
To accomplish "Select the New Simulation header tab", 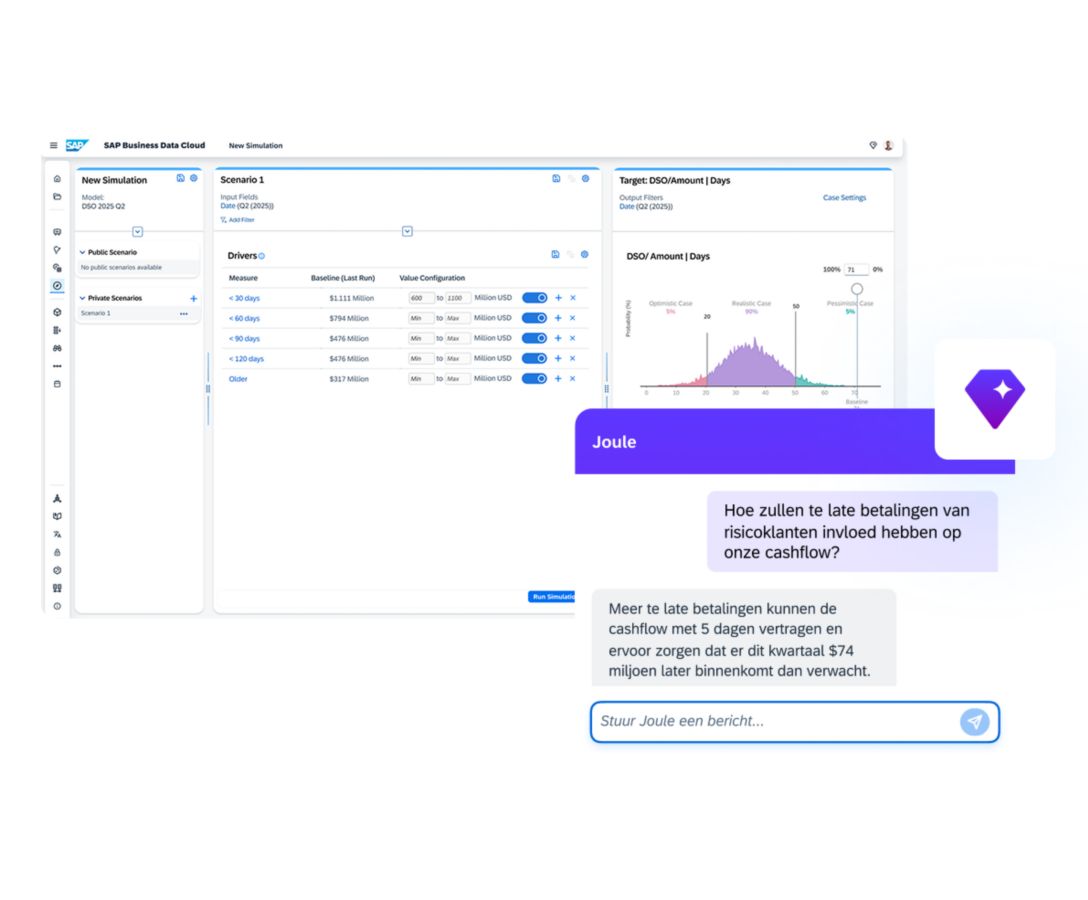I will 255,146.
